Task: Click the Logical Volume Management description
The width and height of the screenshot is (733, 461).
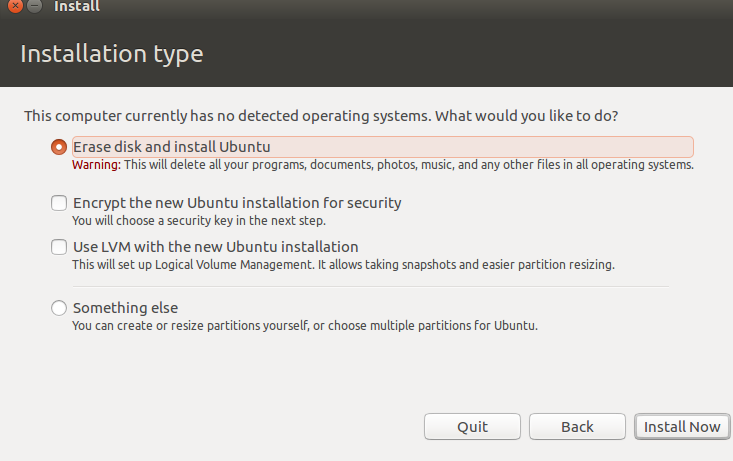Action: pos(343,265)
